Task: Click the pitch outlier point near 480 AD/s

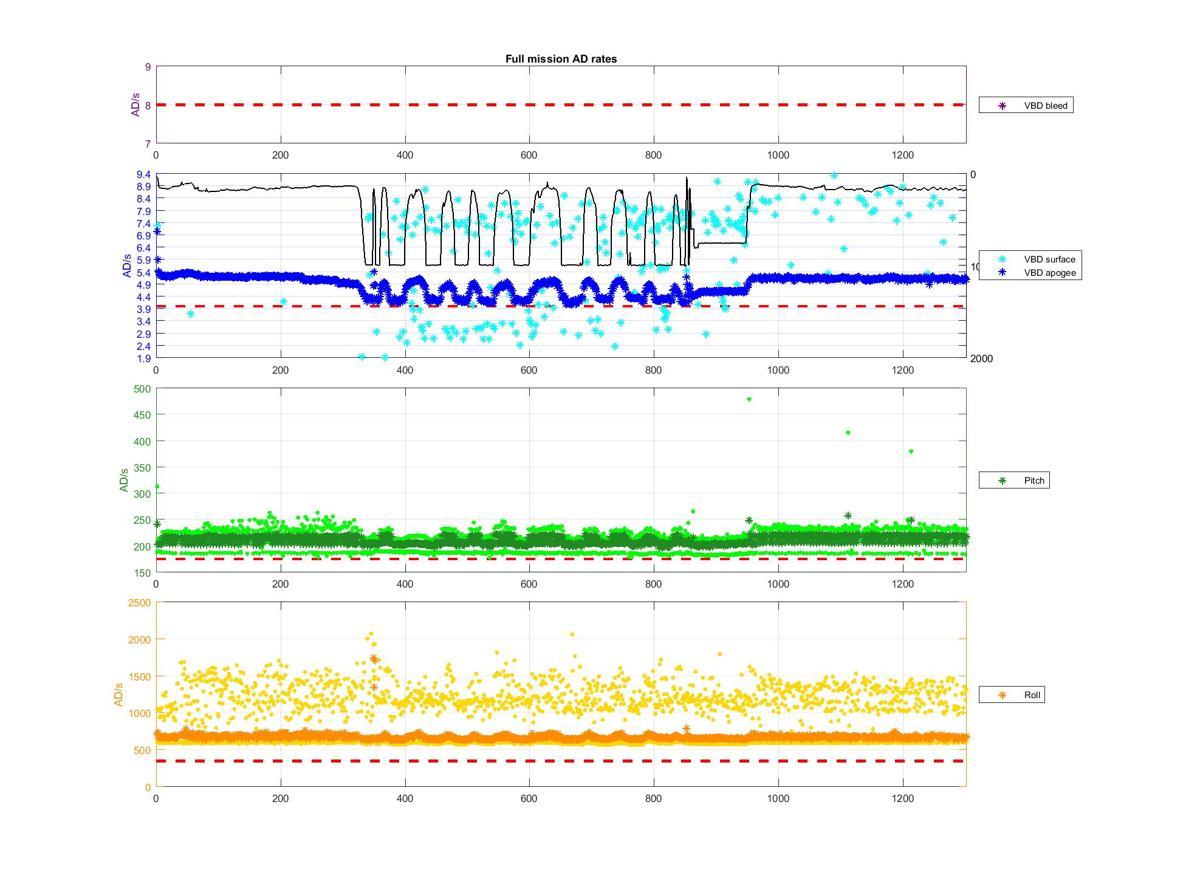Action: tap(748, 399)
